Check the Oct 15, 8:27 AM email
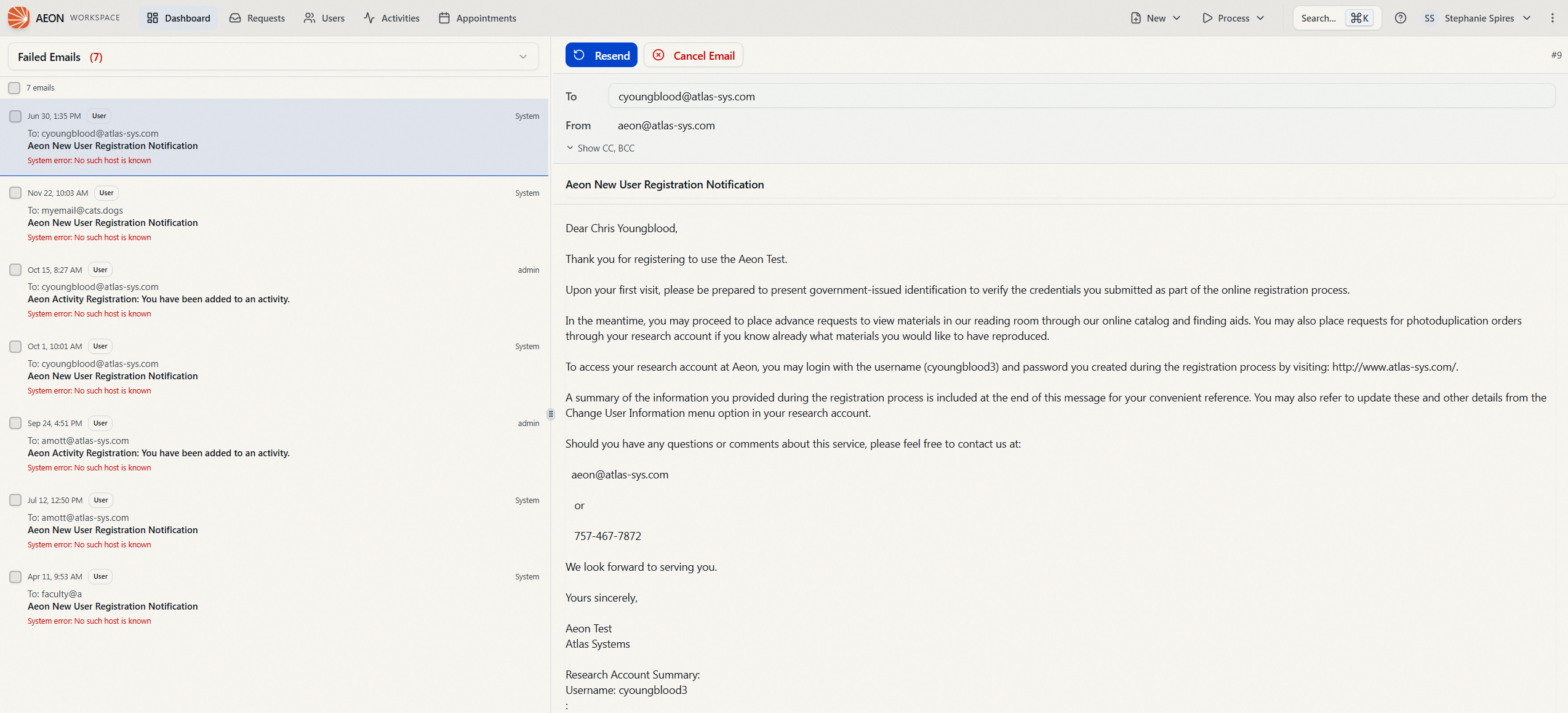The image size is (1568, 713). 15,270
